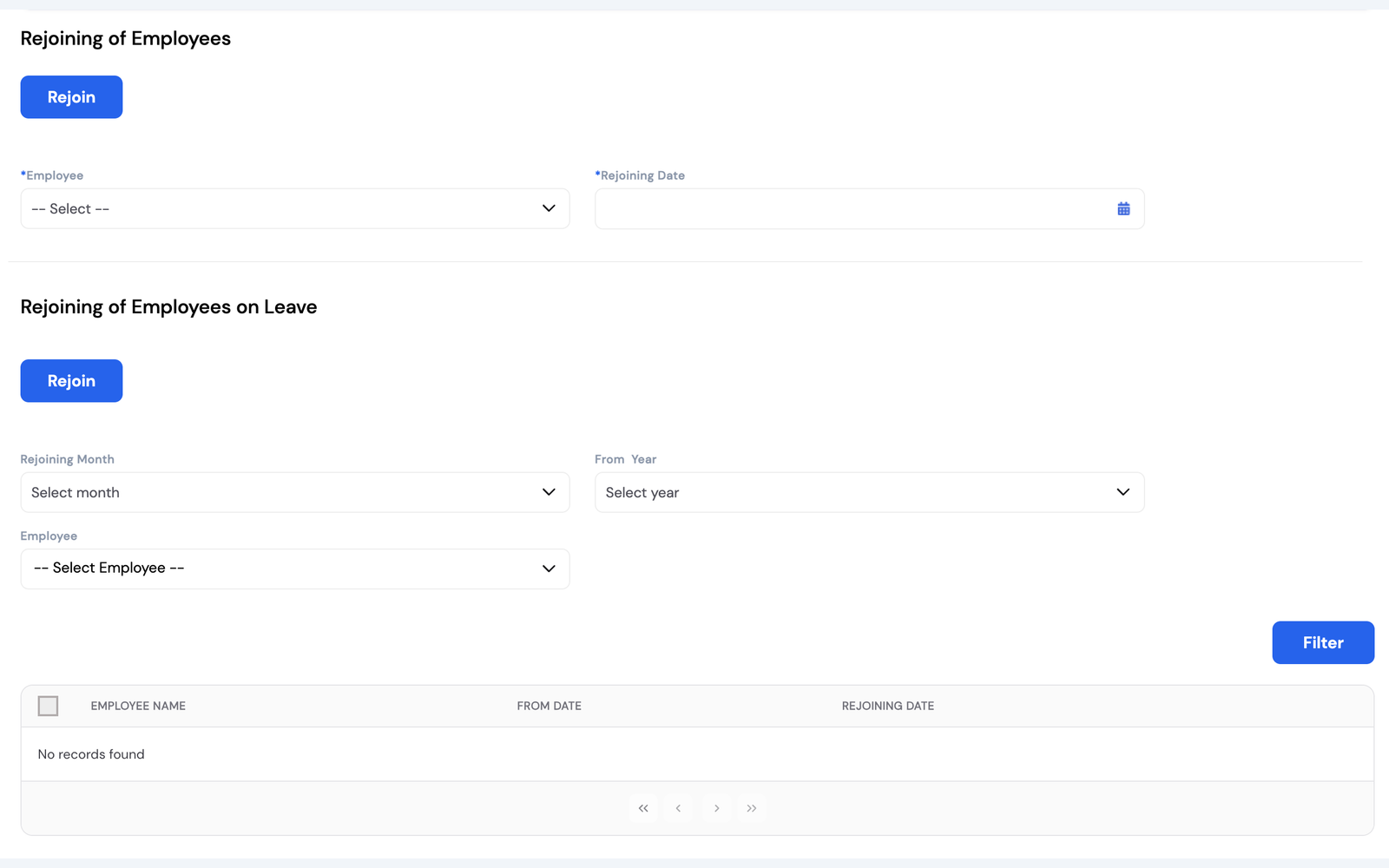Select the 'No records found' text

(91, 754)
